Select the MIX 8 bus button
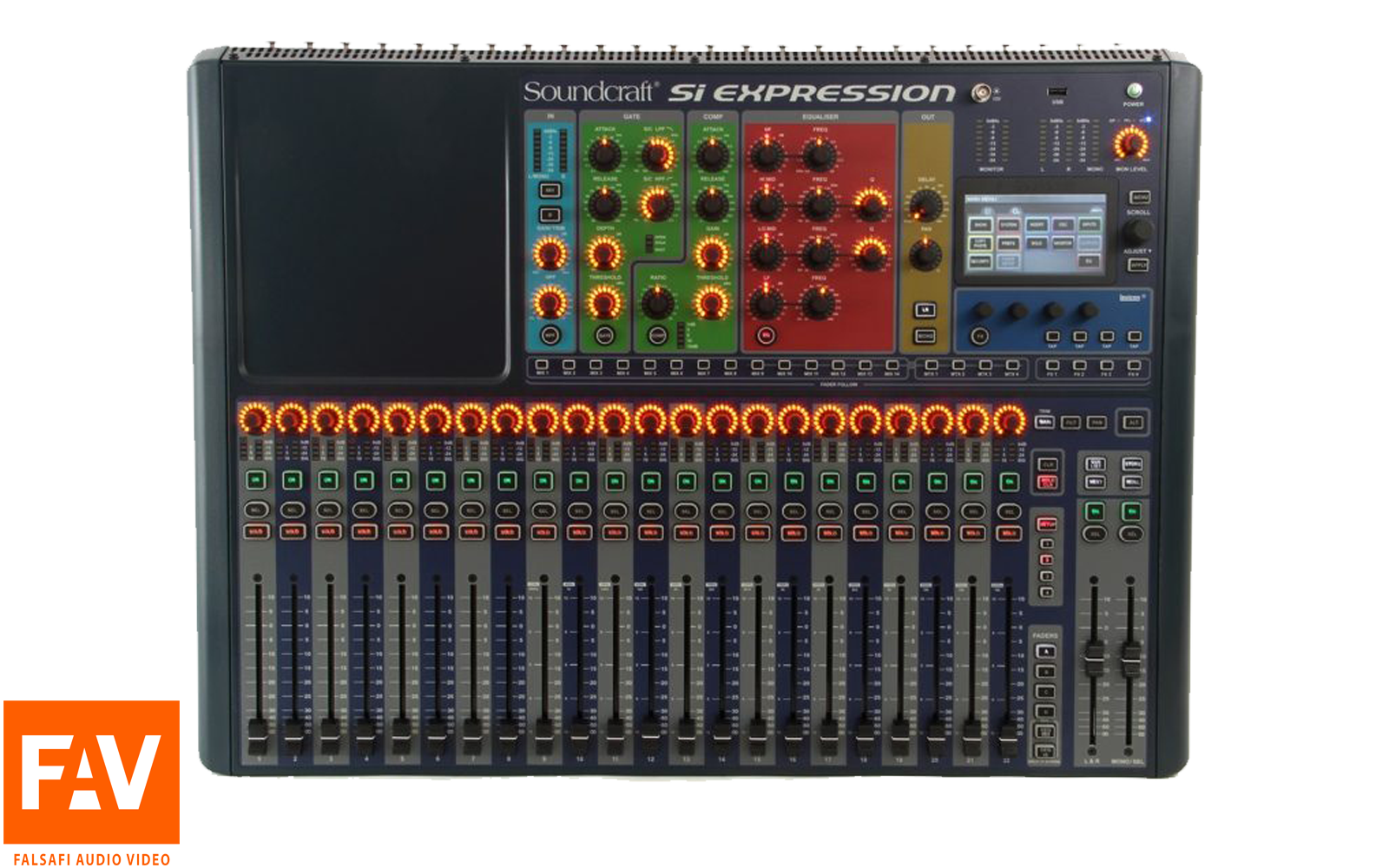1389x868 pixels. (730, 365)
